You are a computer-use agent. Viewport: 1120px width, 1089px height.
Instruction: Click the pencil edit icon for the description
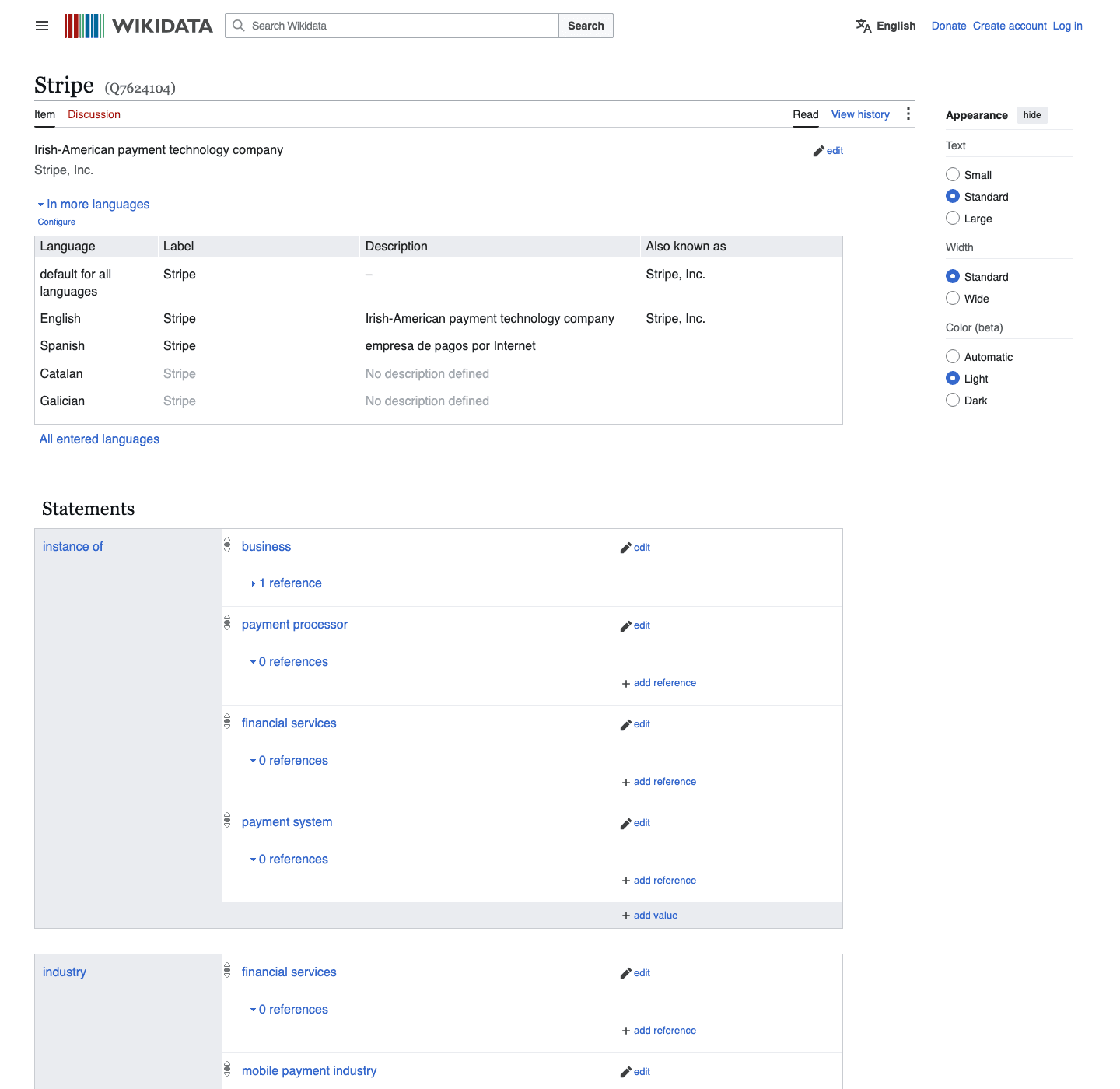tap(818, 151)
